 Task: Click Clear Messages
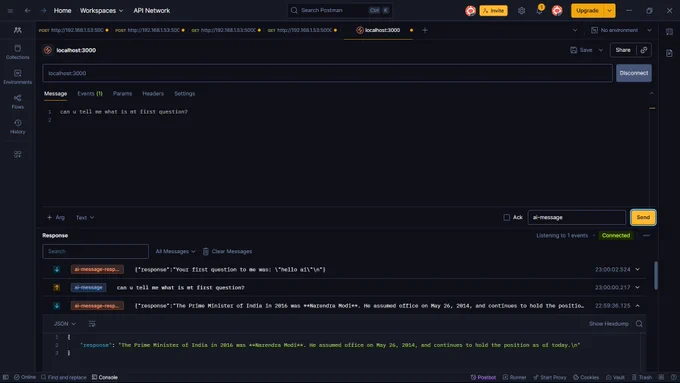pos(227,251)
